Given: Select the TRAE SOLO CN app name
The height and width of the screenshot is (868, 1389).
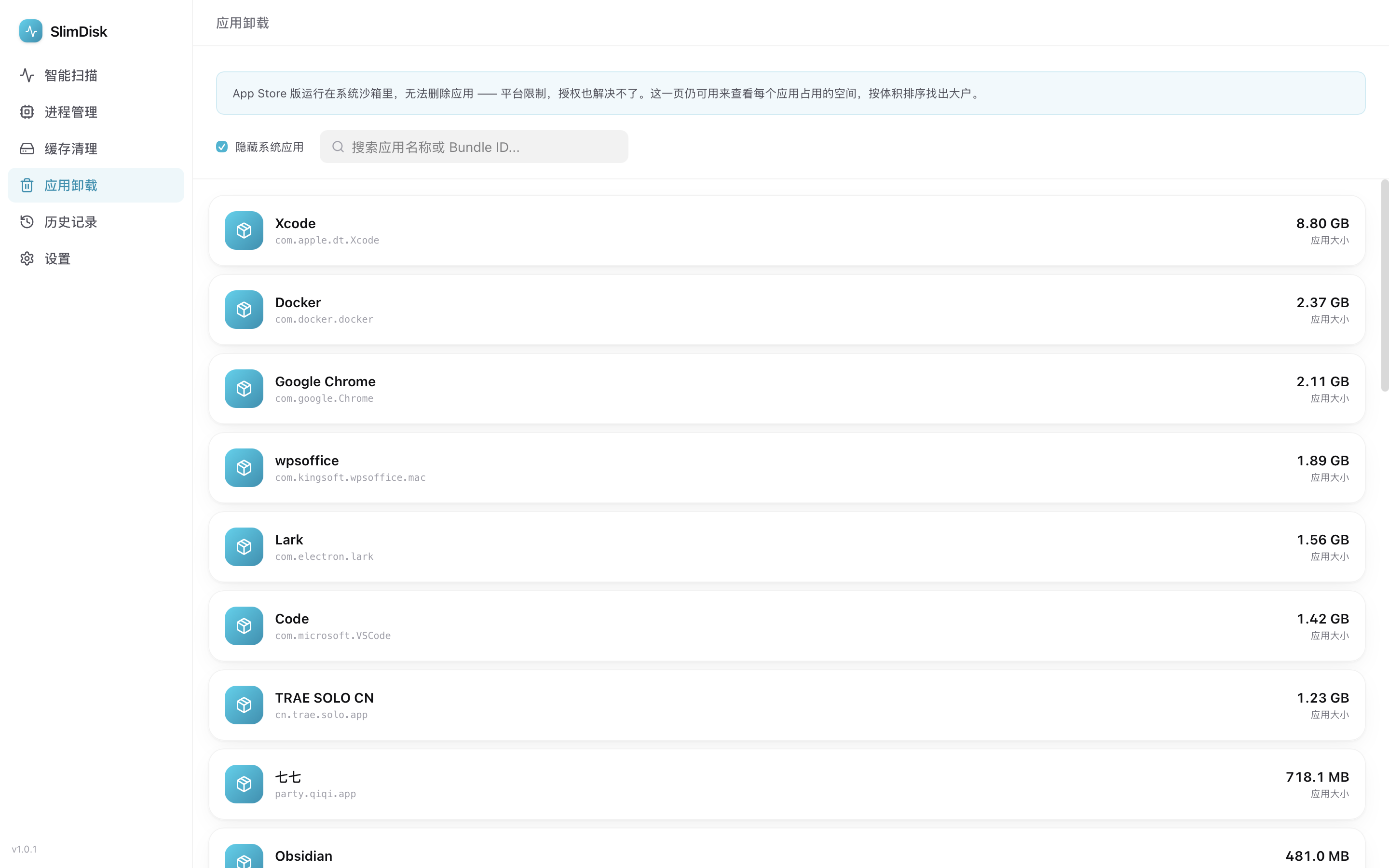Looking at the screenshot, I should point(324,698).
